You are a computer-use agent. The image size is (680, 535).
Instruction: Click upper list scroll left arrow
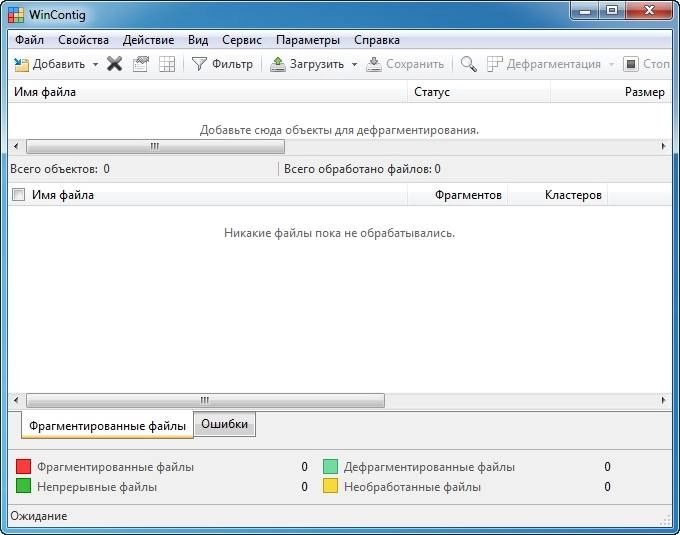[16, 147]
